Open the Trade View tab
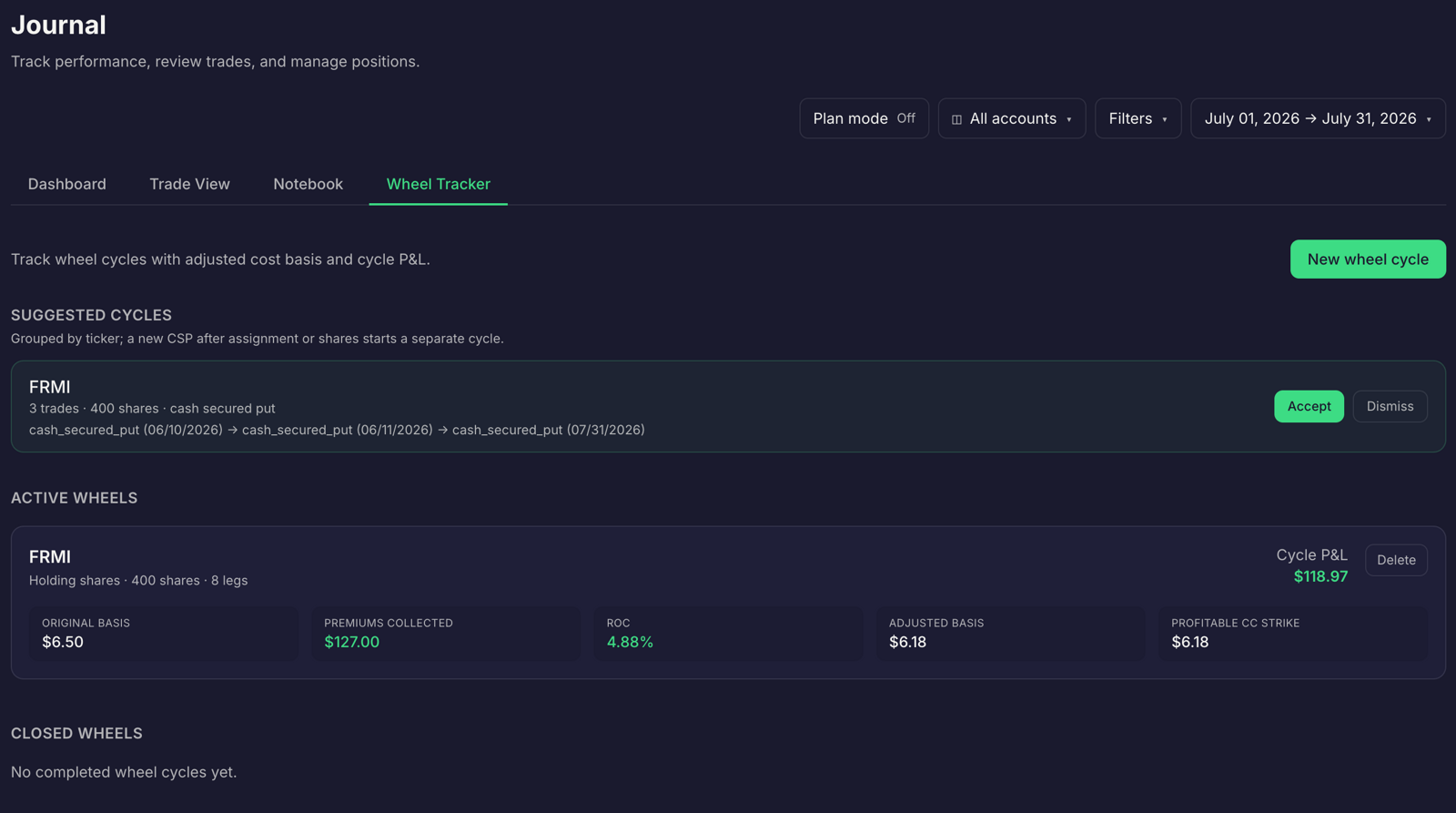Viewport: 1456px width, 813px height. pos(189,184)
